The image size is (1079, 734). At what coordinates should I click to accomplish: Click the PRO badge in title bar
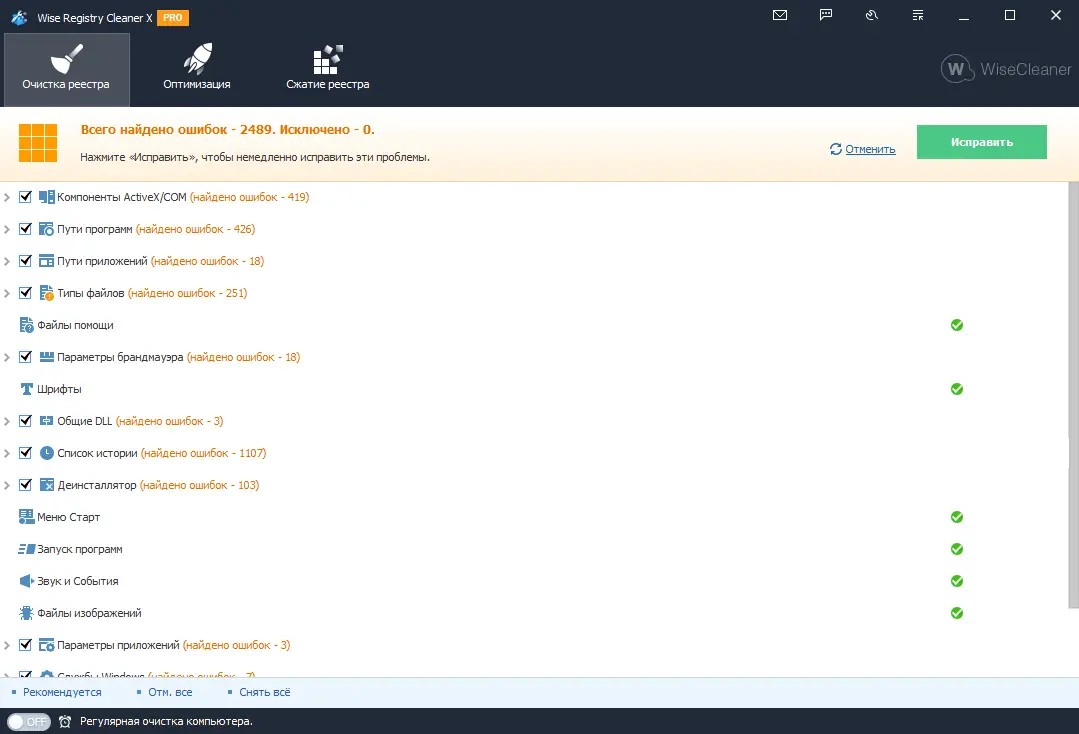(x=173, y=18)
